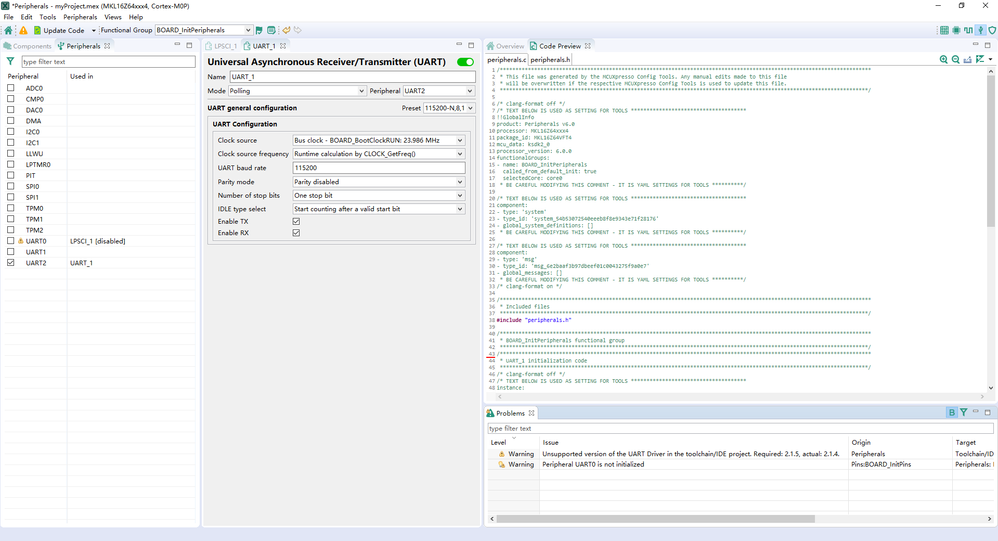Open the Code Preview view menu arrow
The height and width of the screenshot is (541, 998).
pos(990,59)
